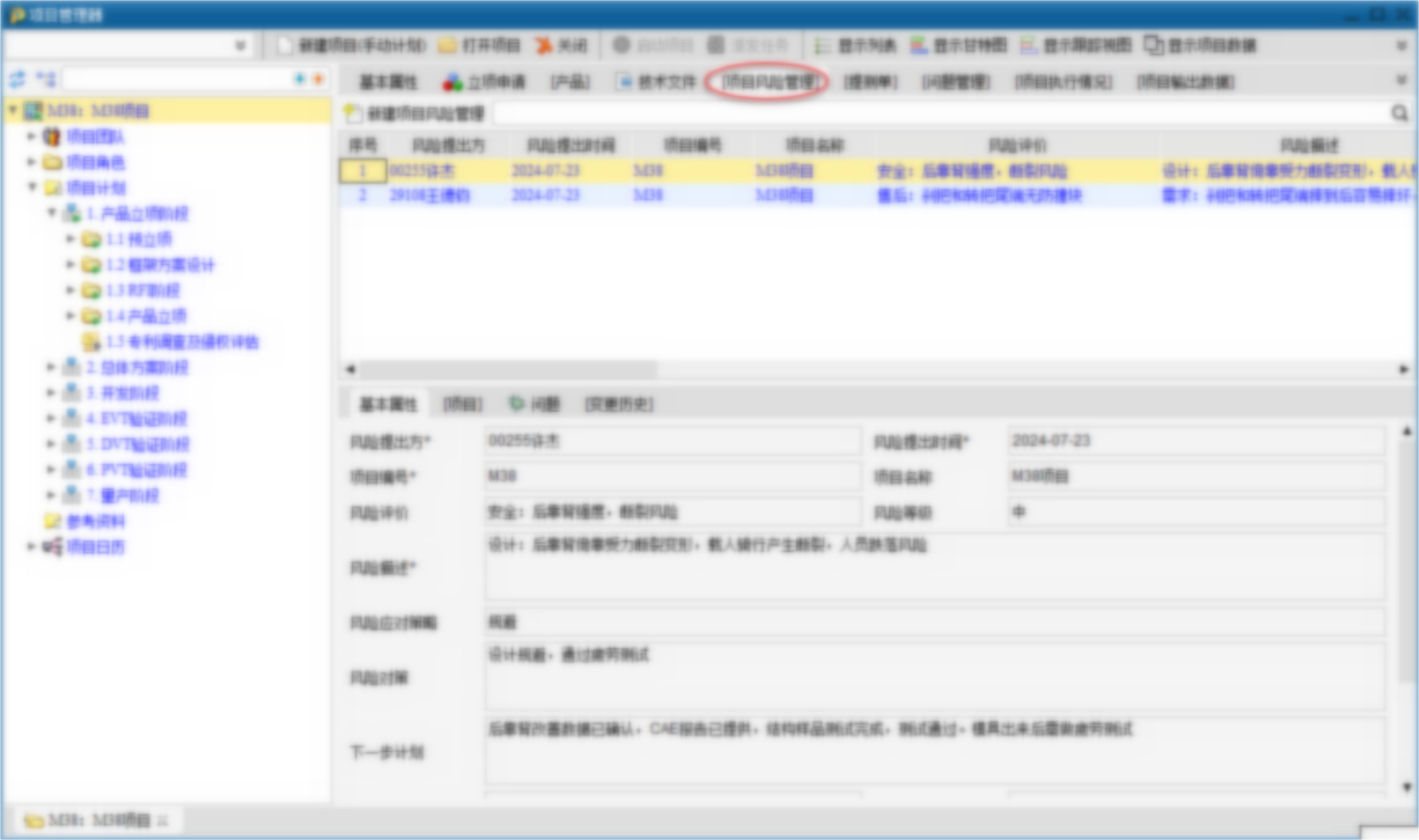Click into the risk list search field
Screen dimensions: 1419x840
(940, 113)
